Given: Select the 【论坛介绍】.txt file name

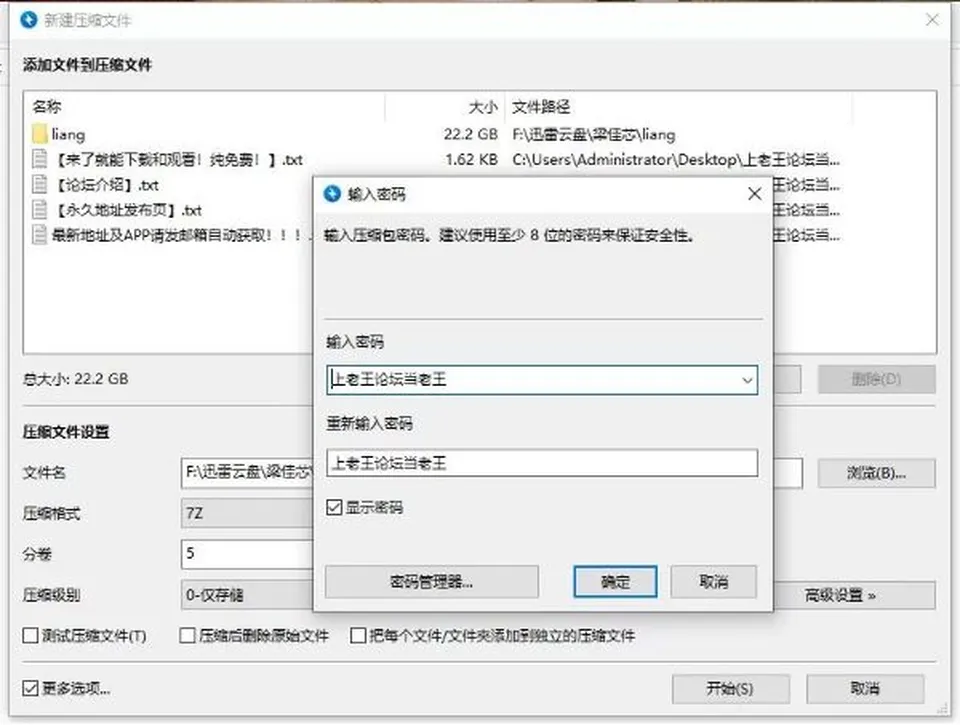Looking at the screenshot, I should [x=107, y=185].
